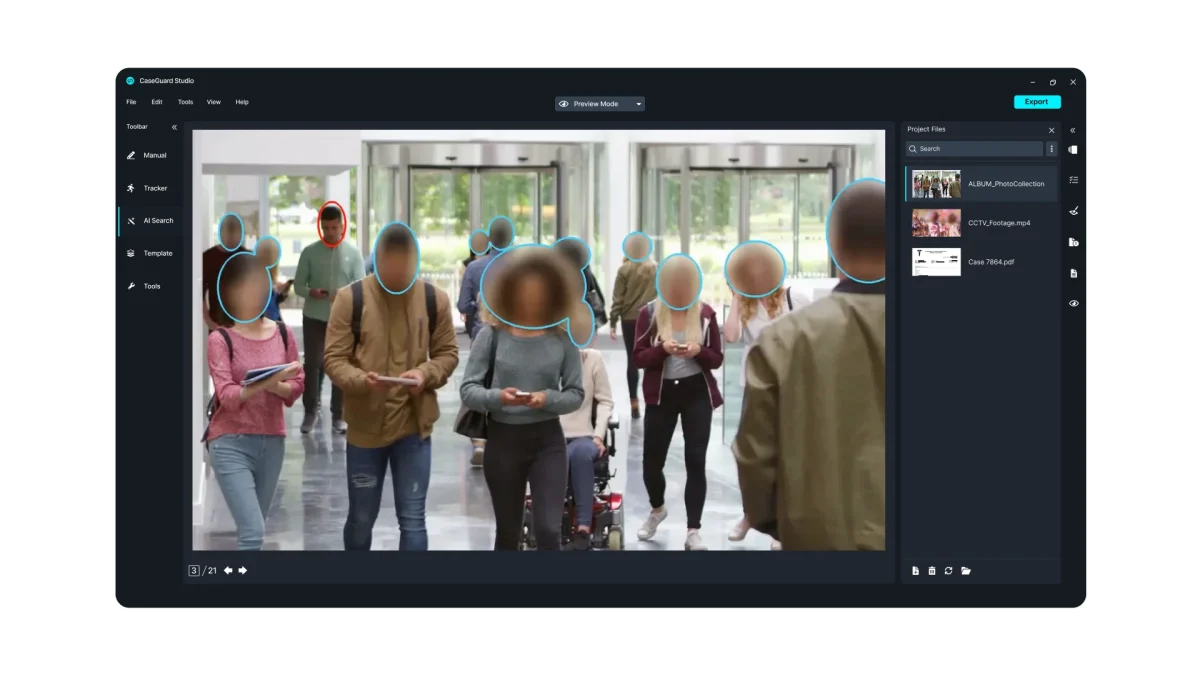Open the Tools wrench section
1200x675 pixels.
pyautogui.click(x=144, y=286)
